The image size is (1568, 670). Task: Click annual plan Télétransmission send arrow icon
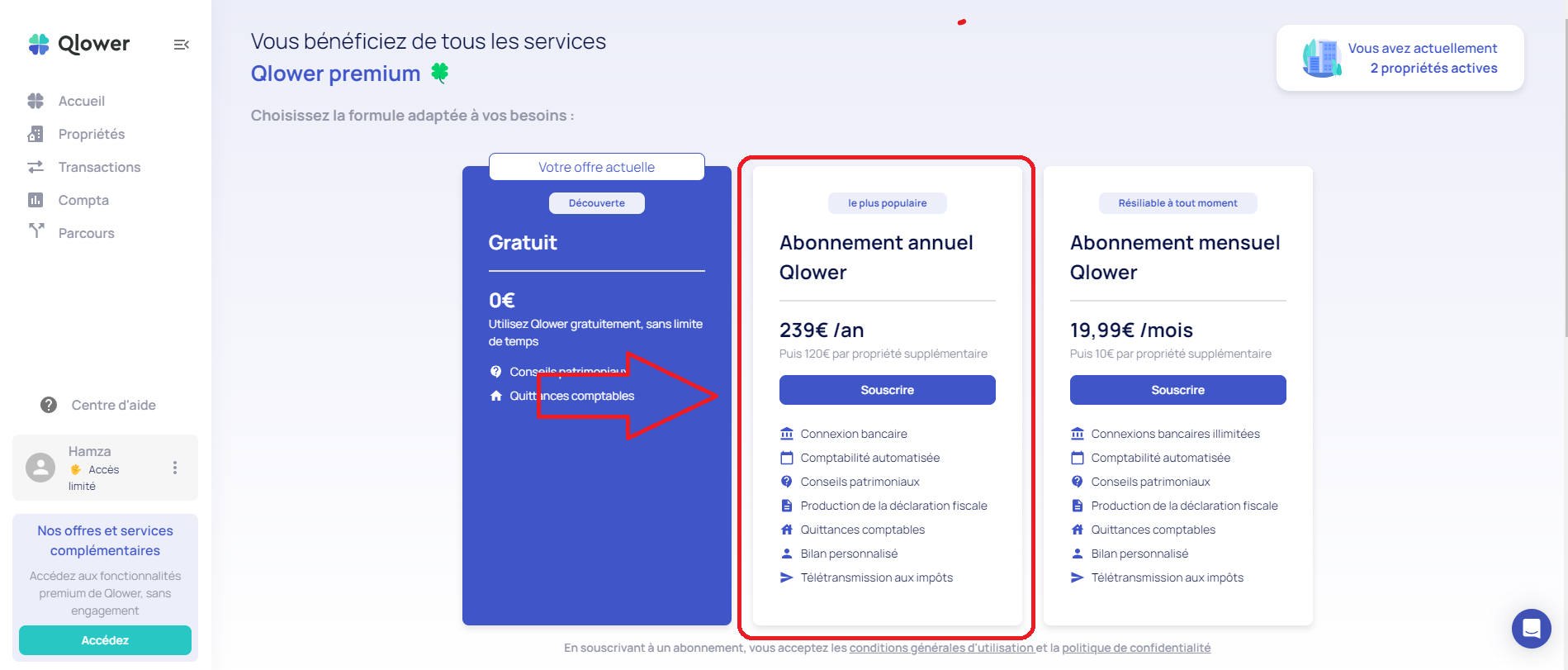[787, 577]
